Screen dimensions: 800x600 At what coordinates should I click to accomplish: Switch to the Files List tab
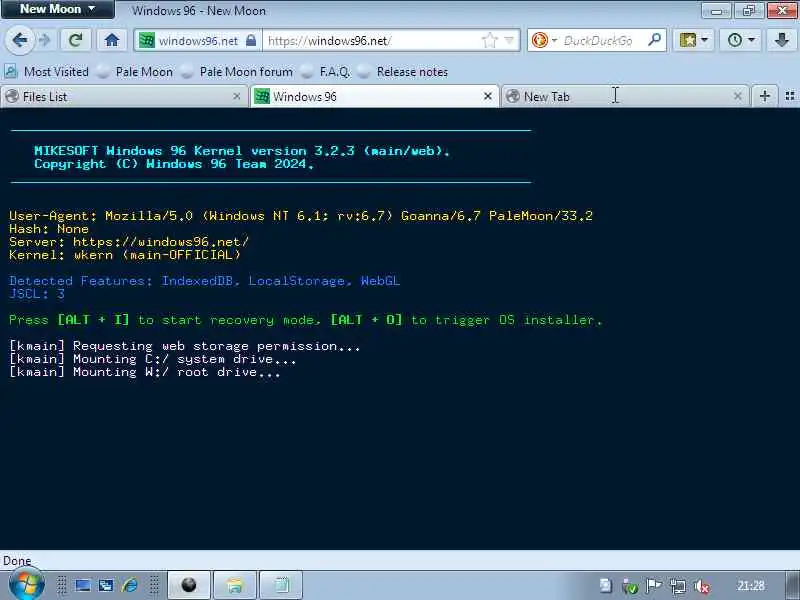tap(122, 96)
